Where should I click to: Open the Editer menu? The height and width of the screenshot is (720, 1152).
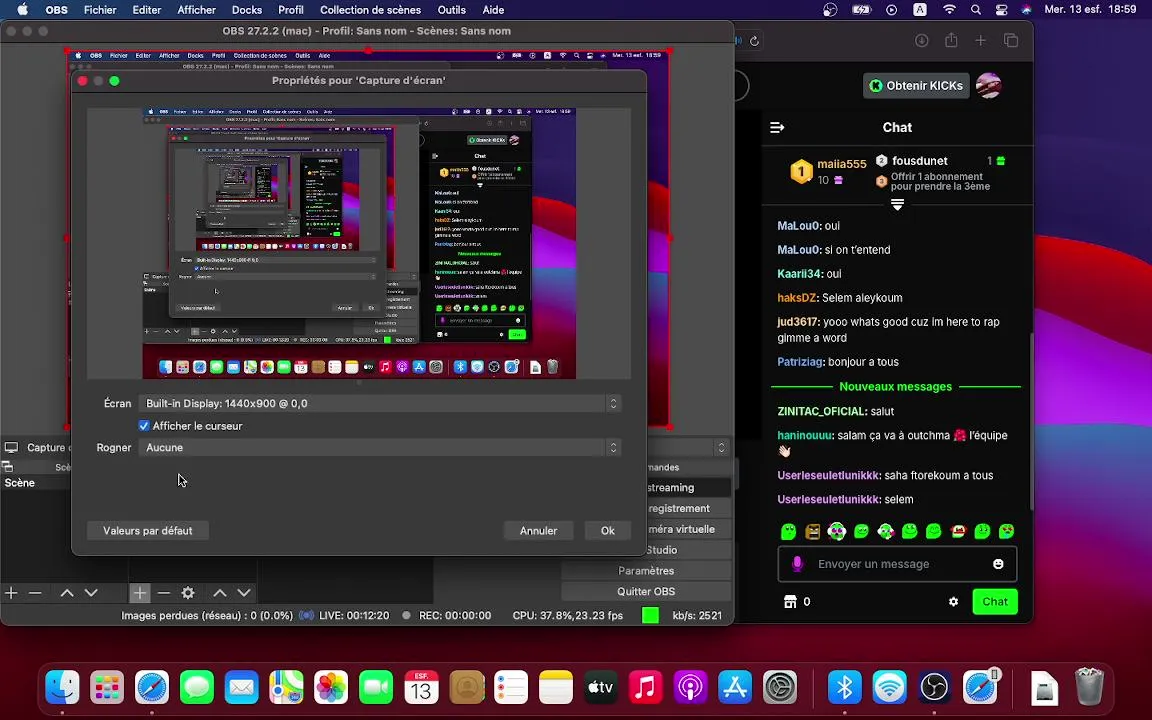point(146,10)
